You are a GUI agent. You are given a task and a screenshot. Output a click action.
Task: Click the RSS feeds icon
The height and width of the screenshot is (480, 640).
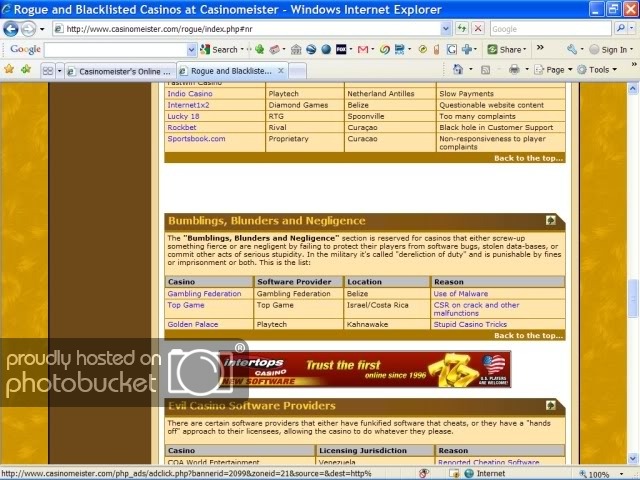485,70
